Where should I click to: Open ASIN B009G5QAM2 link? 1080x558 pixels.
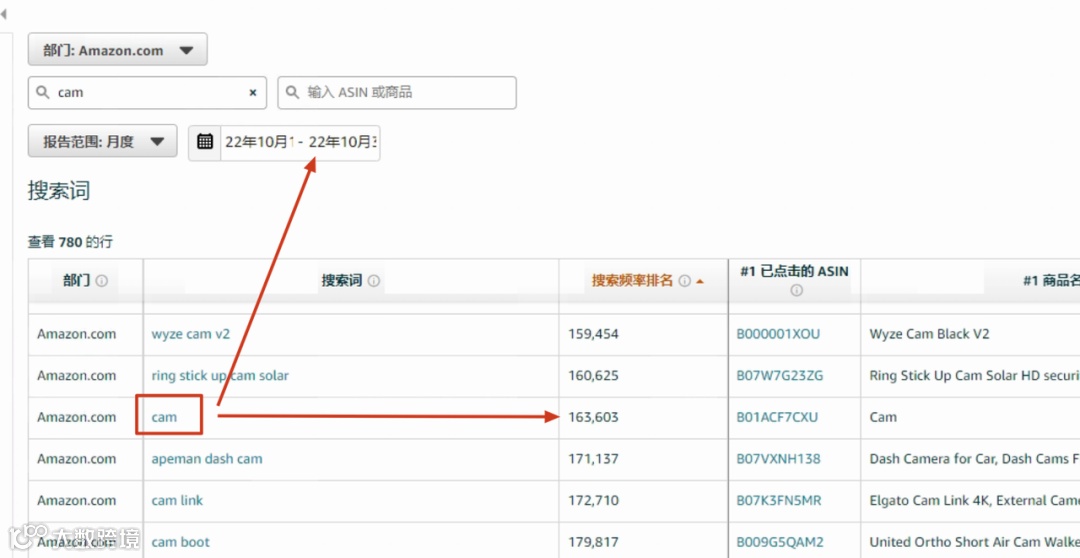[x=780, y=542]
